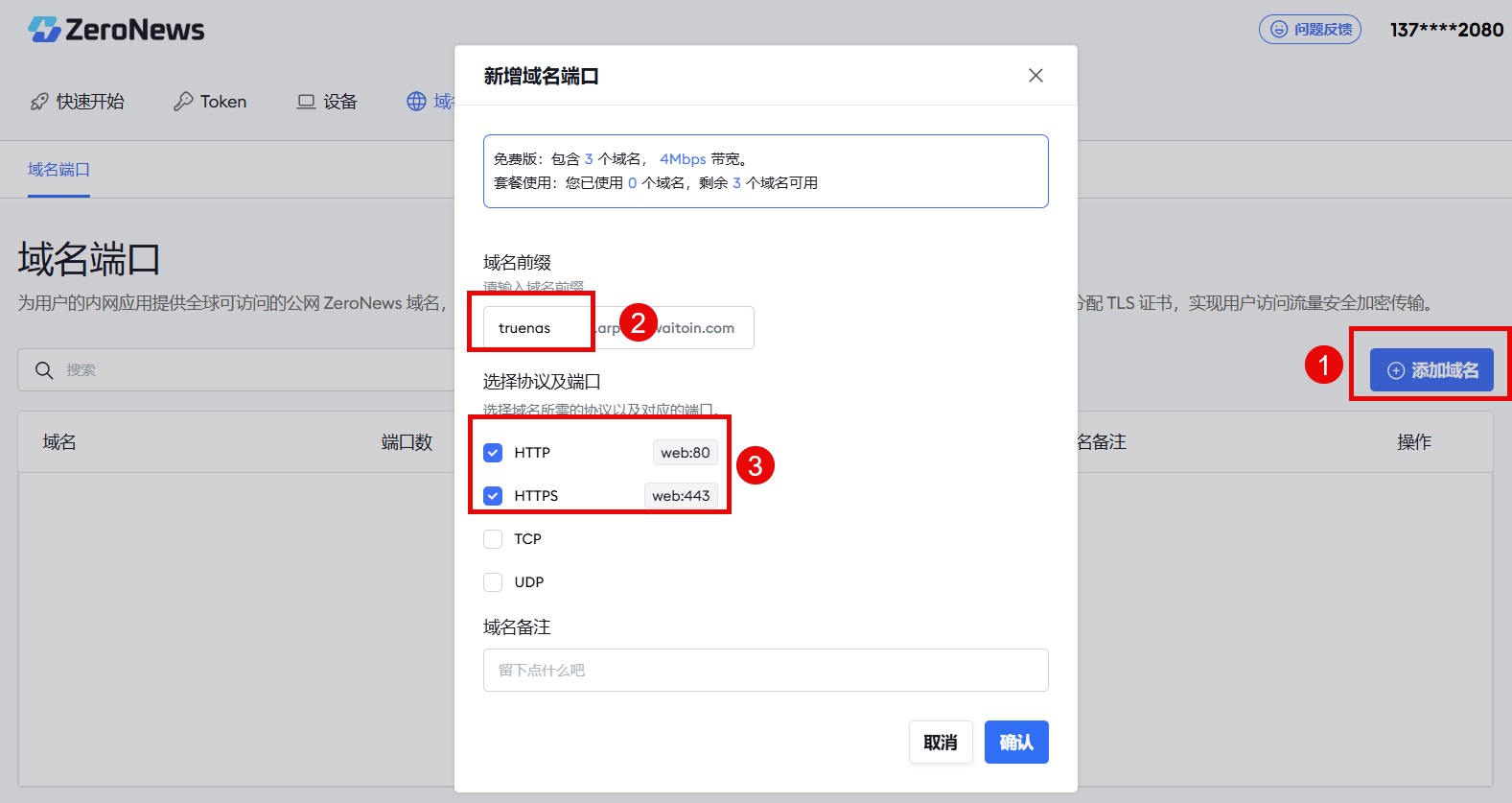This screenshot has width=1512, height=803.
Task: Uncheck the HTTP checkbox
Action: [x=493, y=453]
